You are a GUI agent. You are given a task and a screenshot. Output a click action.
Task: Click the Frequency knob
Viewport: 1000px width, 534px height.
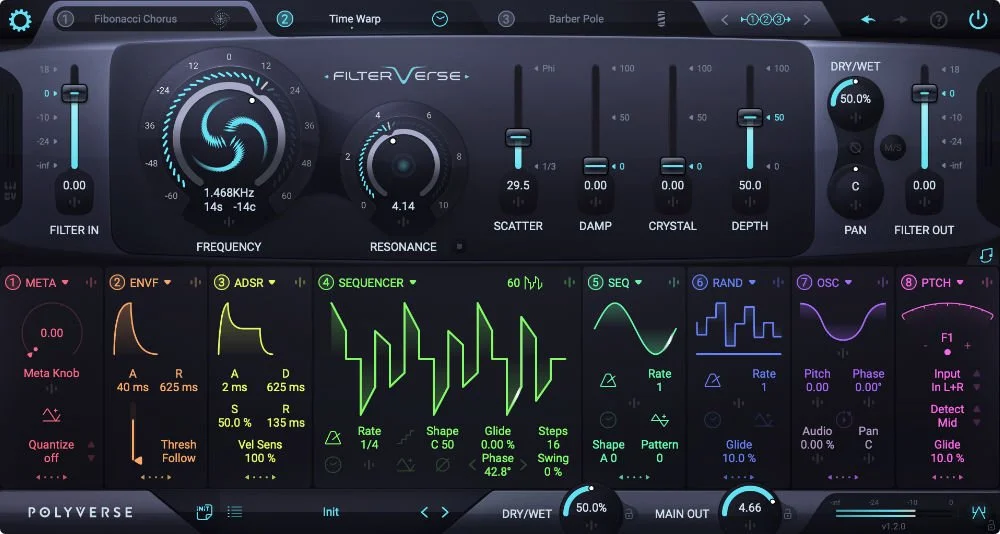coord(229,135)
